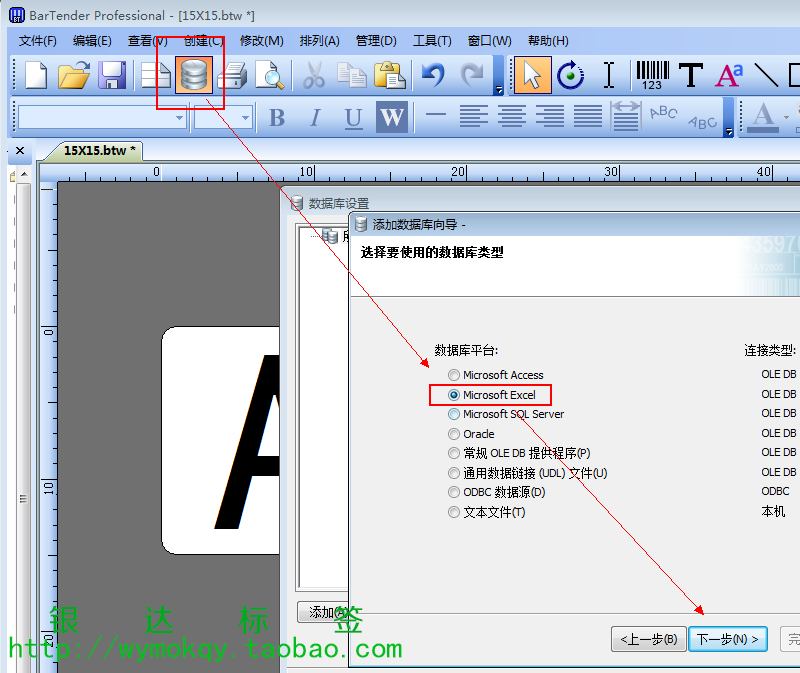Screen dimensions: 800x673
Task: Select the Text tool T icon
Action: point(690,76)
